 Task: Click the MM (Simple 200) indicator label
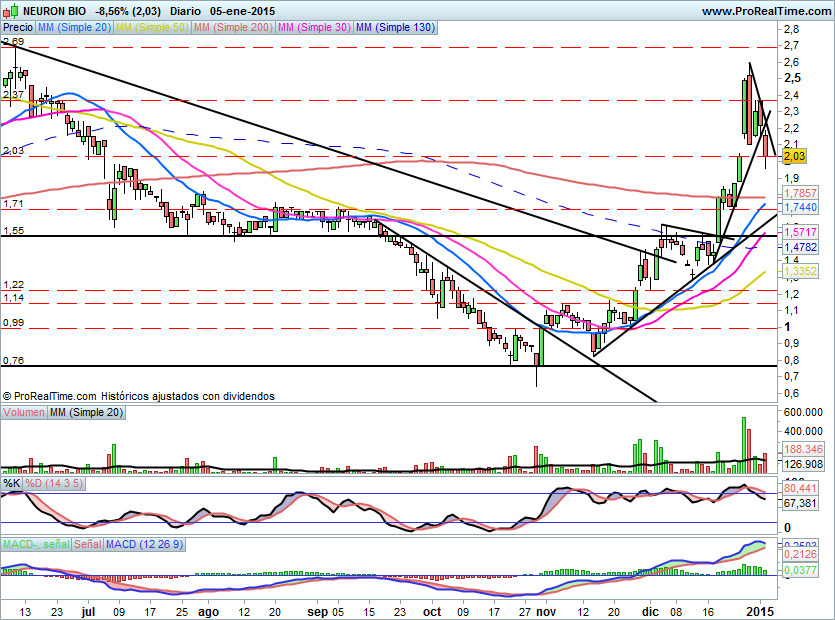(235, 28)
